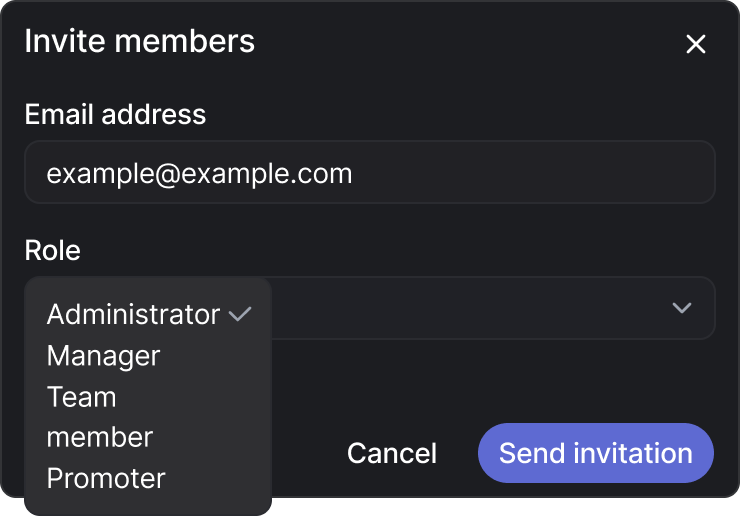Image resolution: width=740 pixels, height=516 pixels.
Task: Collapse the role list via the chevron
Action: click(682, 308)
